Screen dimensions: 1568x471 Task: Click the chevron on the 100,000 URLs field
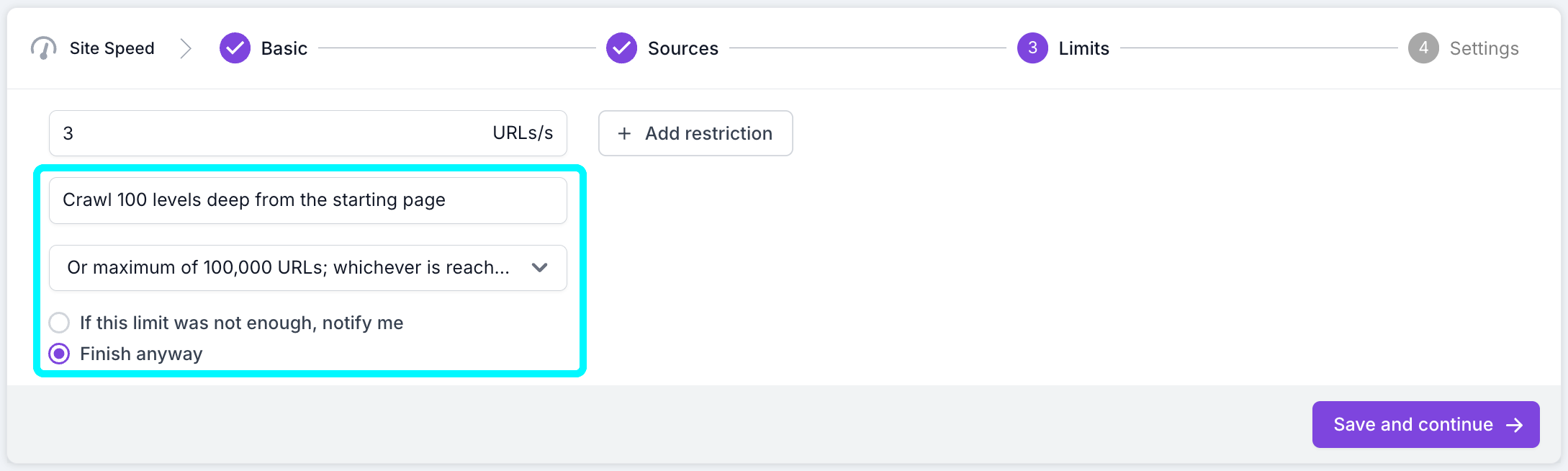[539, 267]
